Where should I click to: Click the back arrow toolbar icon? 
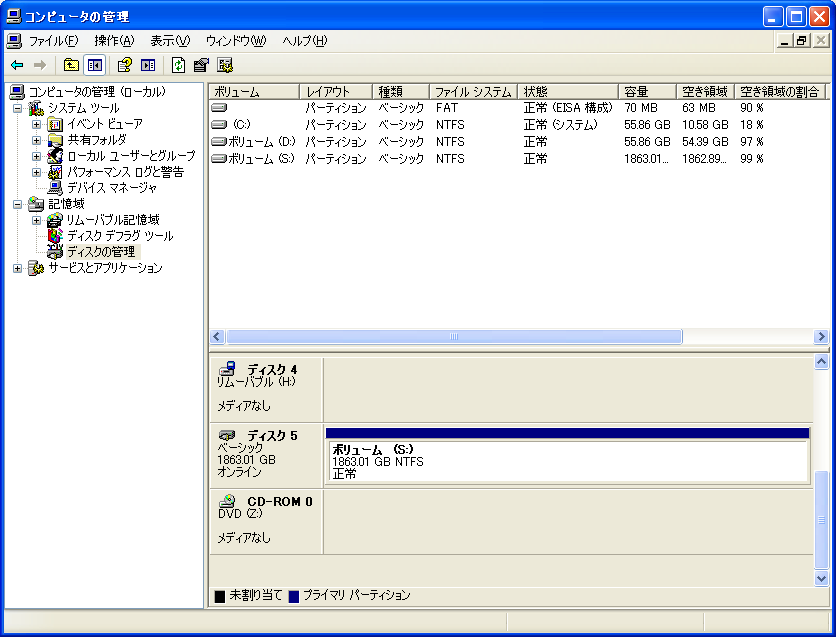(17, 65)
